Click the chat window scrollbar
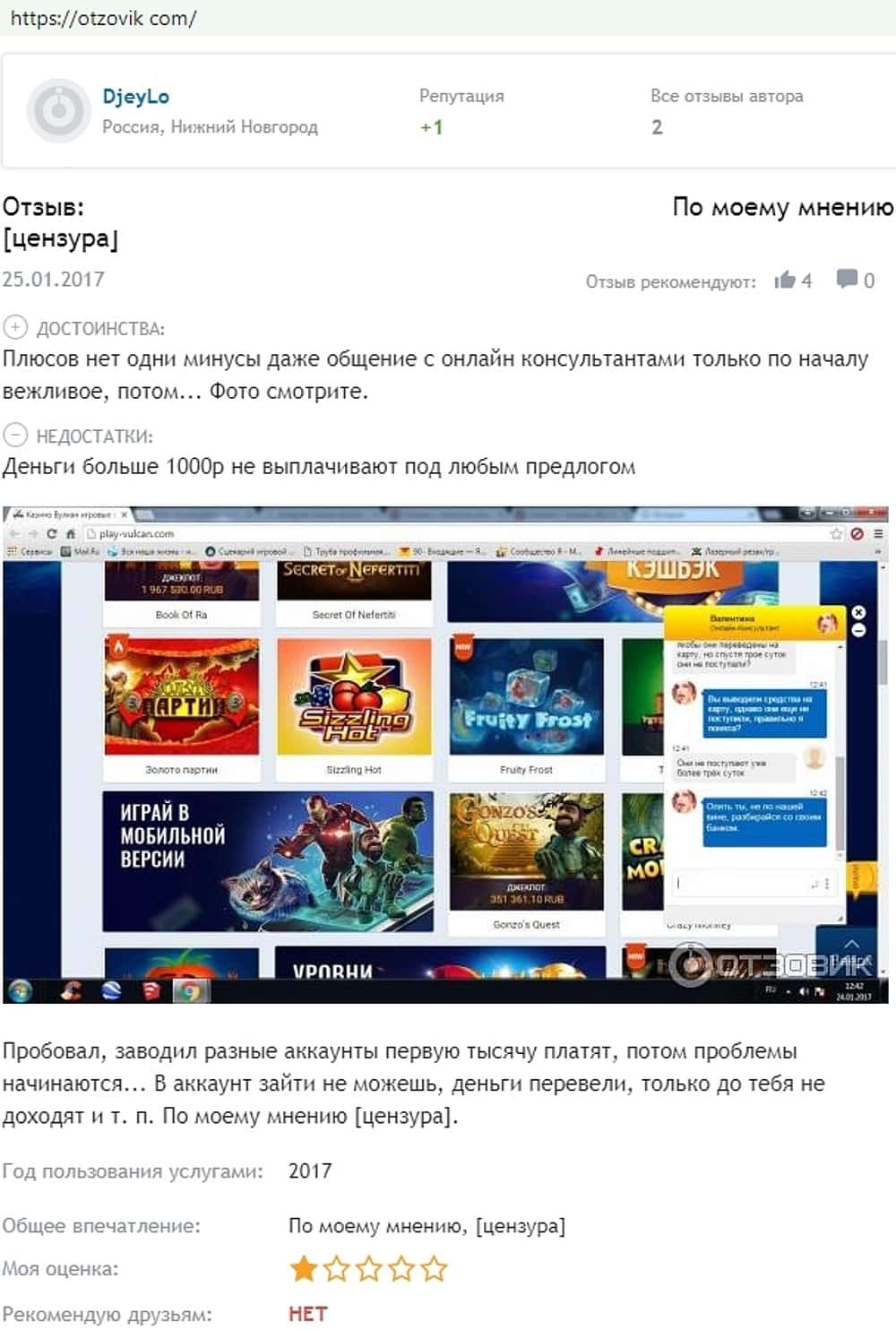This screenshot has height=1330, width=896. point(840,804)
